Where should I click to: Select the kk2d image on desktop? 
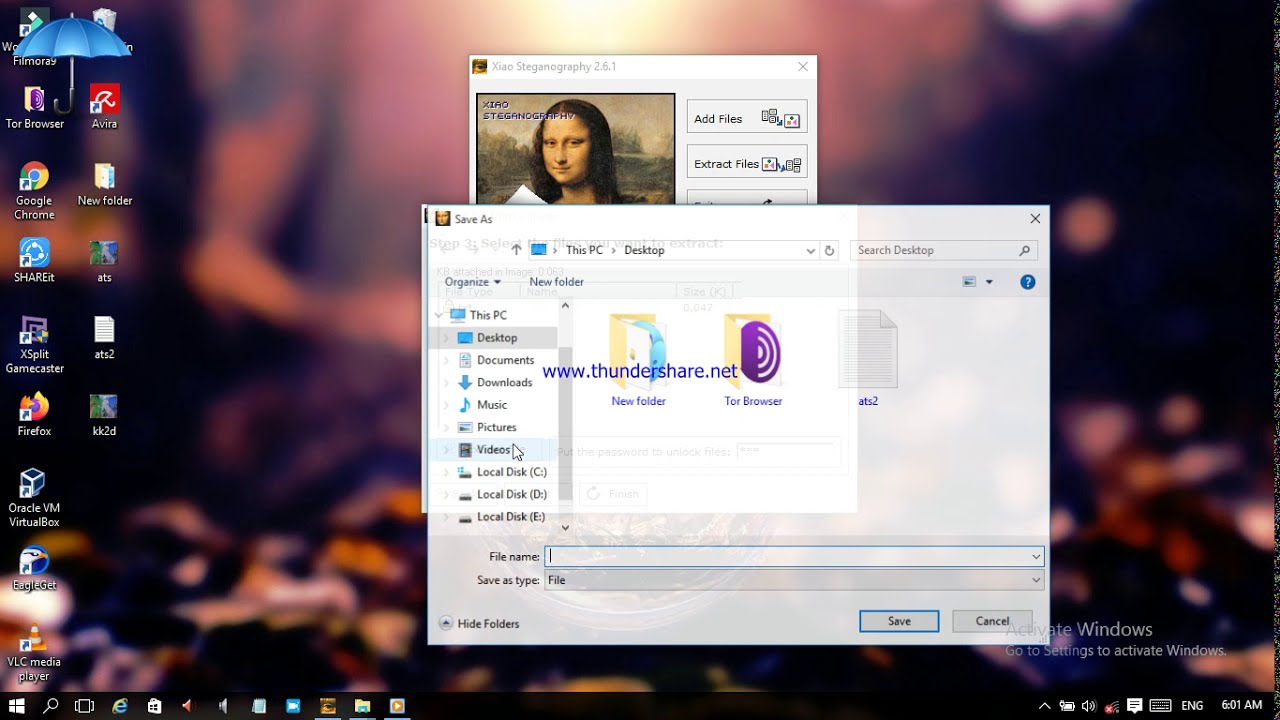point(104,415)
